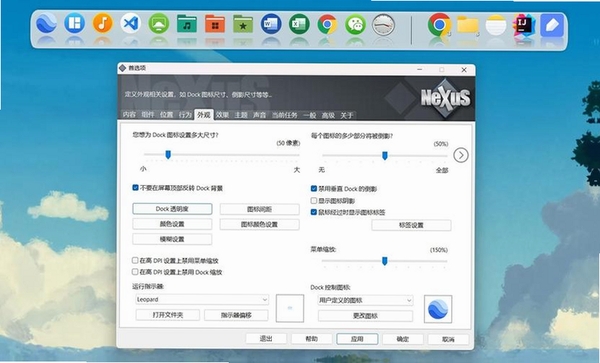Open the orange apps folder in dock
600x363 pixels.
coord(215,24)
